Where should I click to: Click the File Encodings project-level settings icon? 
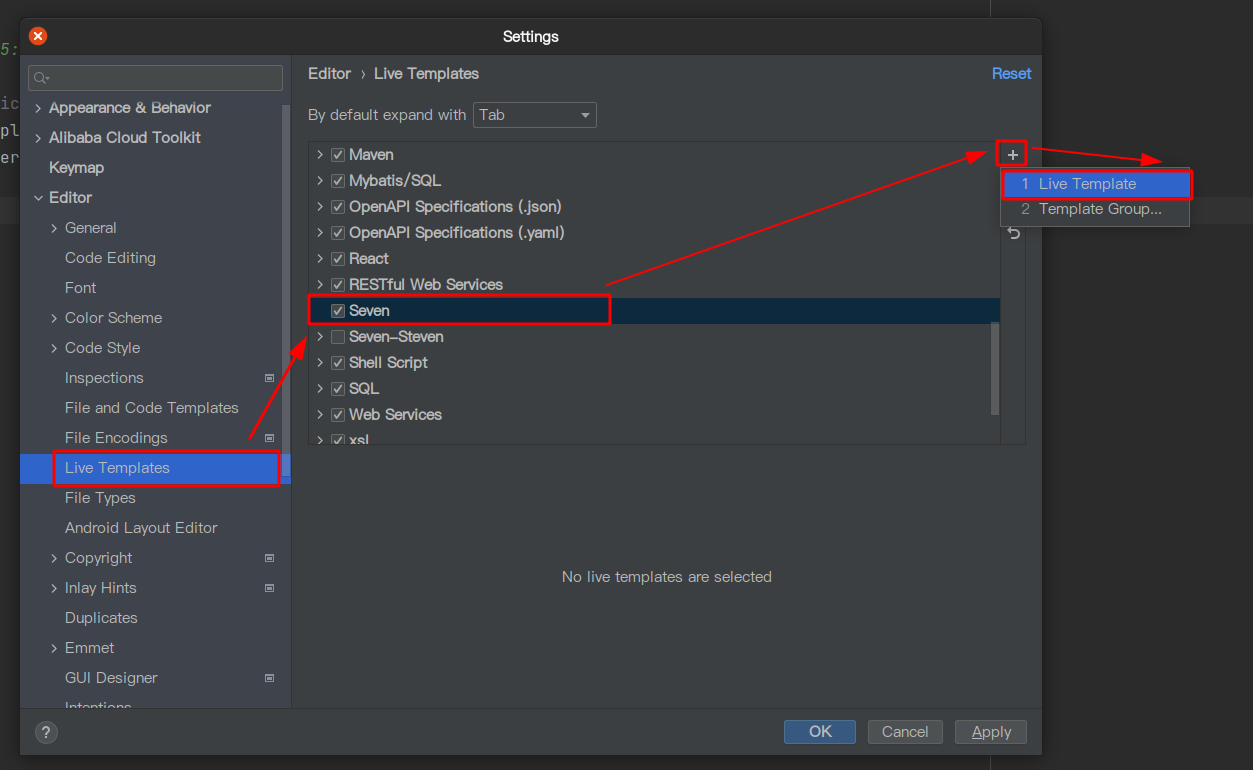(269, 438)
